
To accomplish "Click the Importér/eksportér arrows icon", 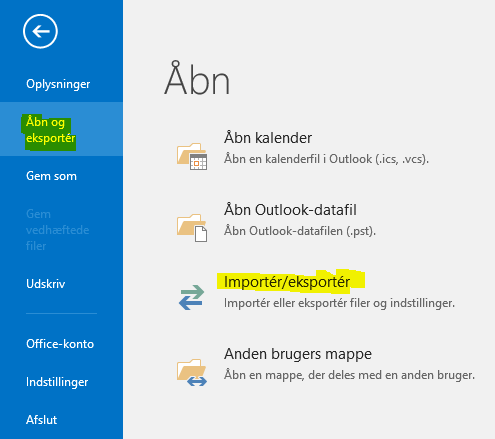I will coord(191,297).
